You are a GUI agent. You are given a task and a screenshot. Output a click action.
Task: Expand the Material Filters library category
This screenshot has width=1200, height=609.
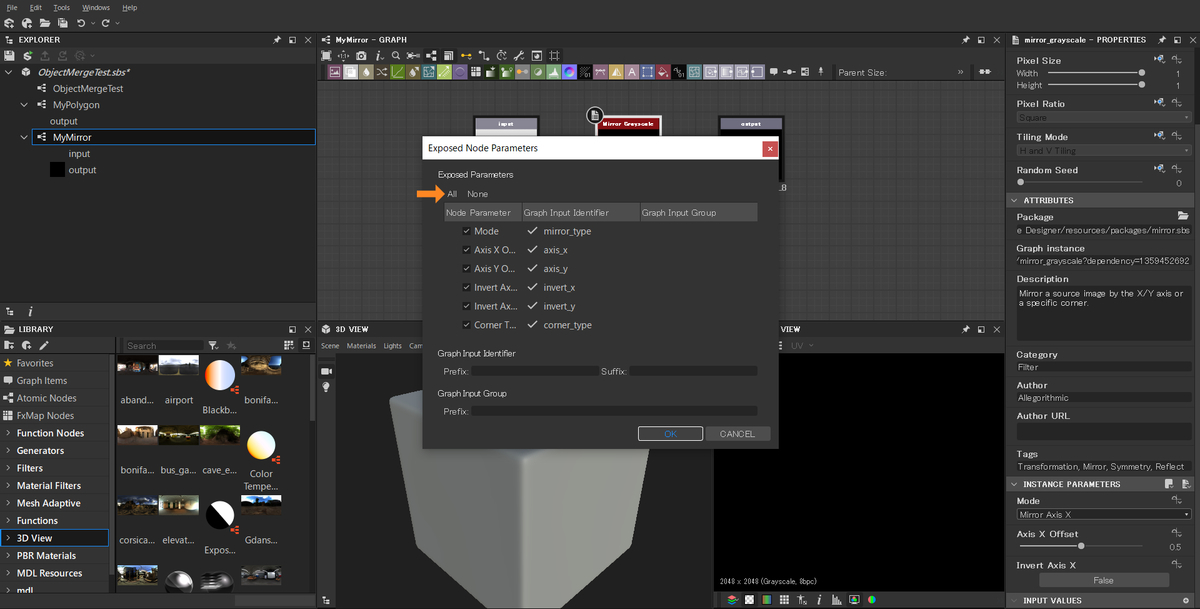click(x=8, y=486)
